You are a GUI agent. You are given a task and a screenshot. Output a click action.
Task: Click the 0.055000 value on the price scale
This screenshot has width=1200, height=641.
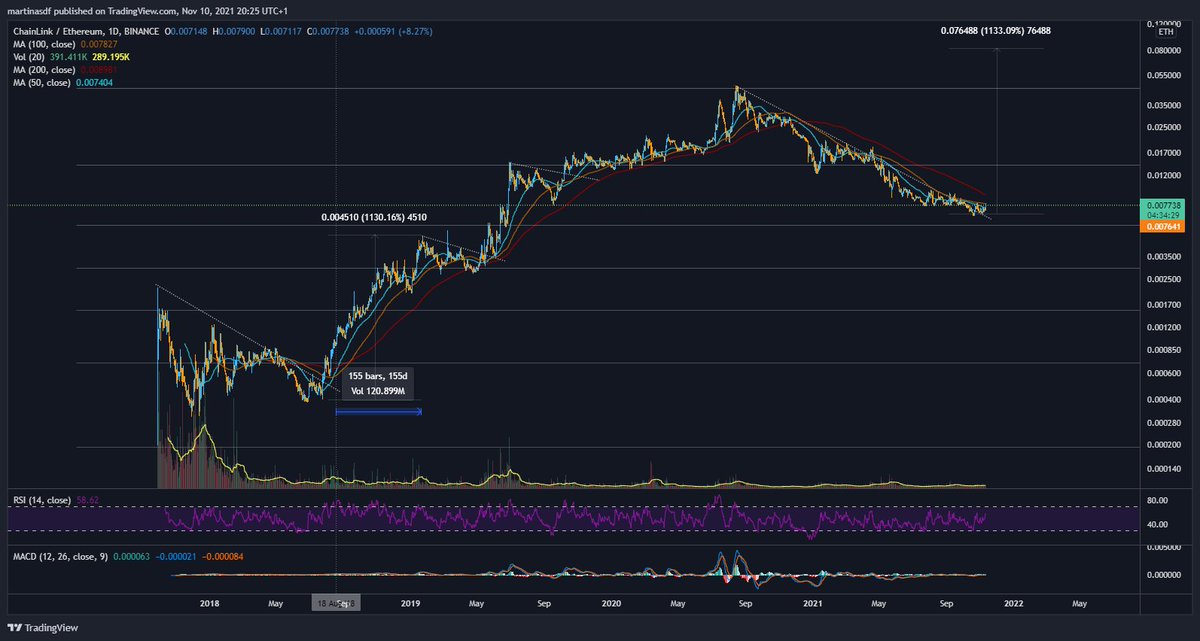click(1165, 75)
